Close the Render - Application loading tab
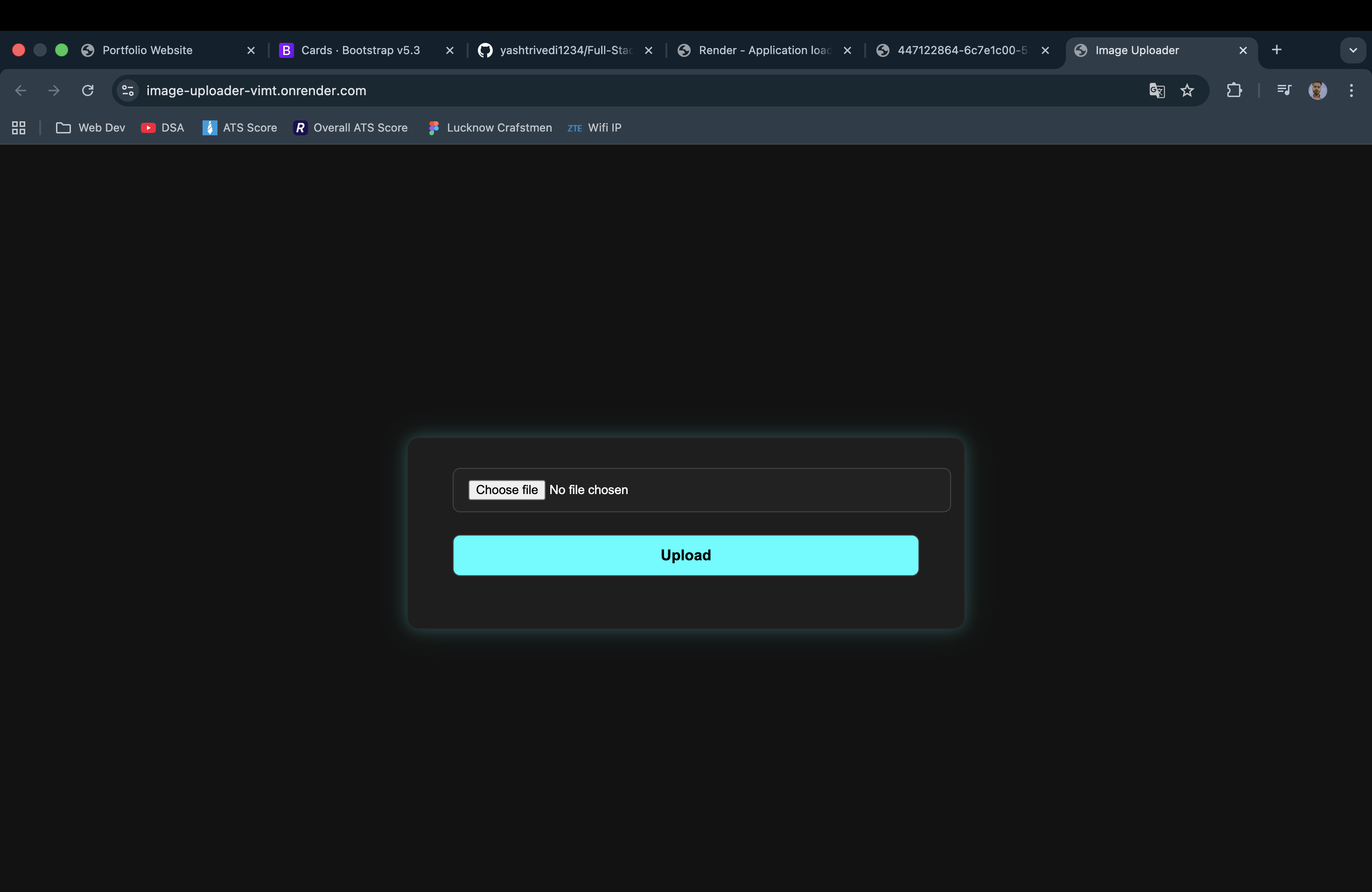 (847, 51)
